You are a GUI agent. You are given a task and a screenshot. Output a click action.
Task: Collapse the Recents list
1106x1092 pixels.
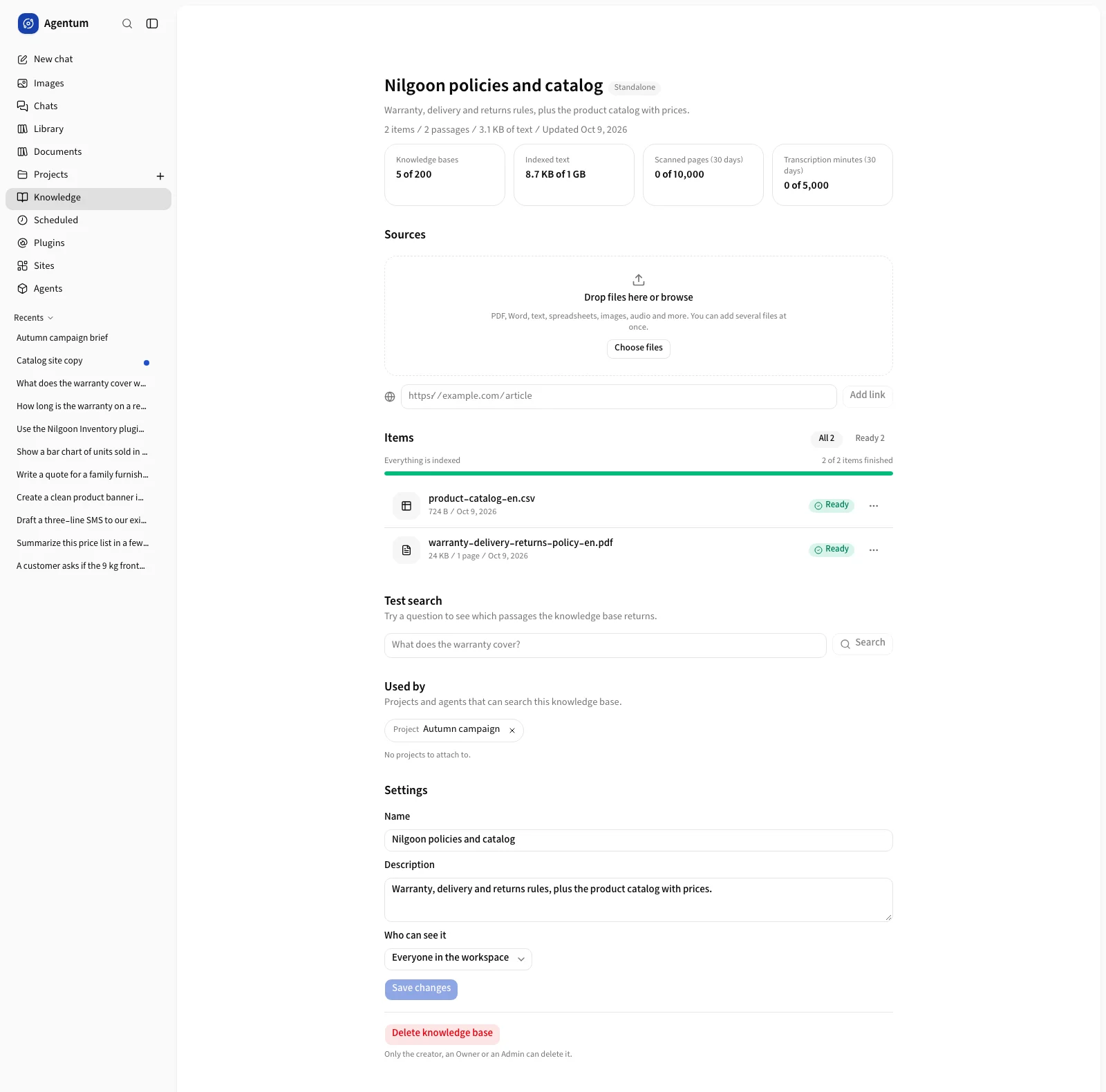pyautogui.click(x=33, y=318)
